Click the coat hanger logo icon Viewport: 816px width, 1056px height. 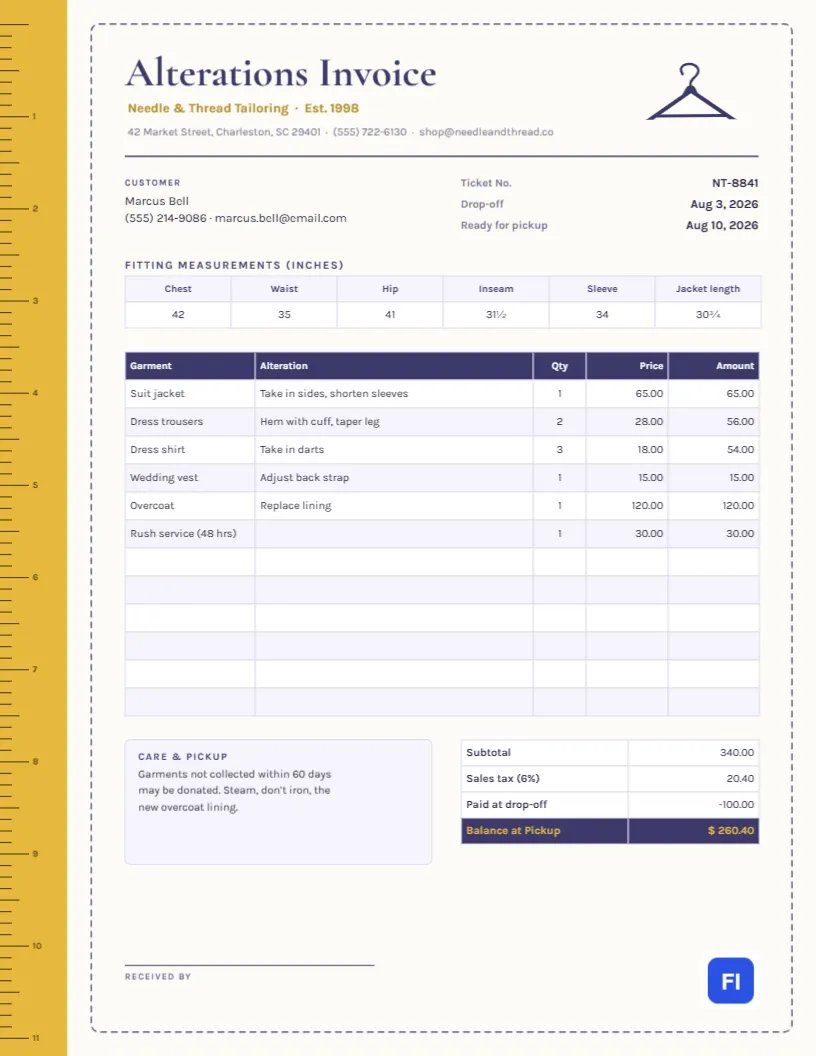tap(690, 92)
